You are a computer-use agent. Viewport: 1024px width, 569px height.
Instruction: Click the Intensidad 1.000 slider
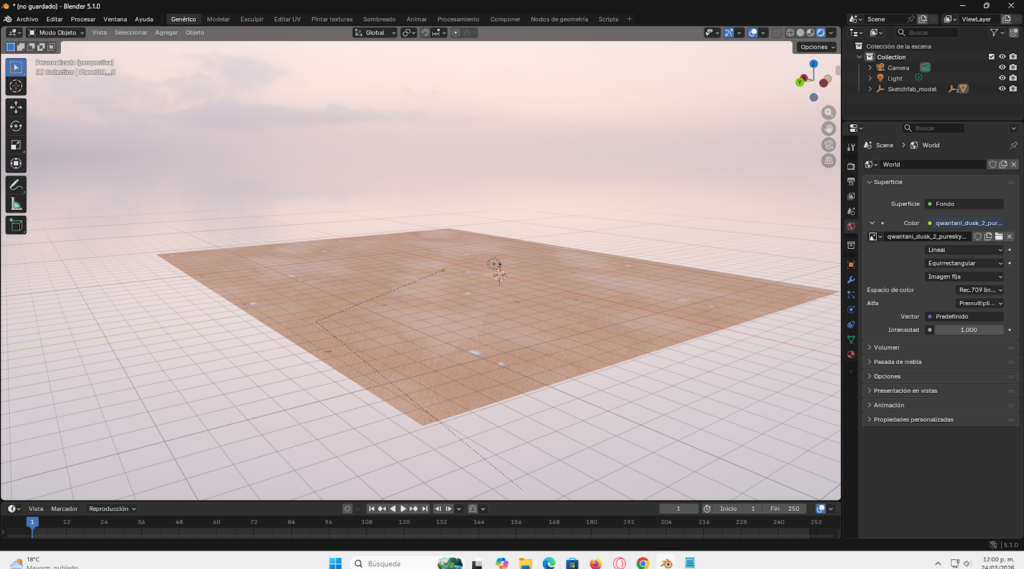[x=968, y=330]
